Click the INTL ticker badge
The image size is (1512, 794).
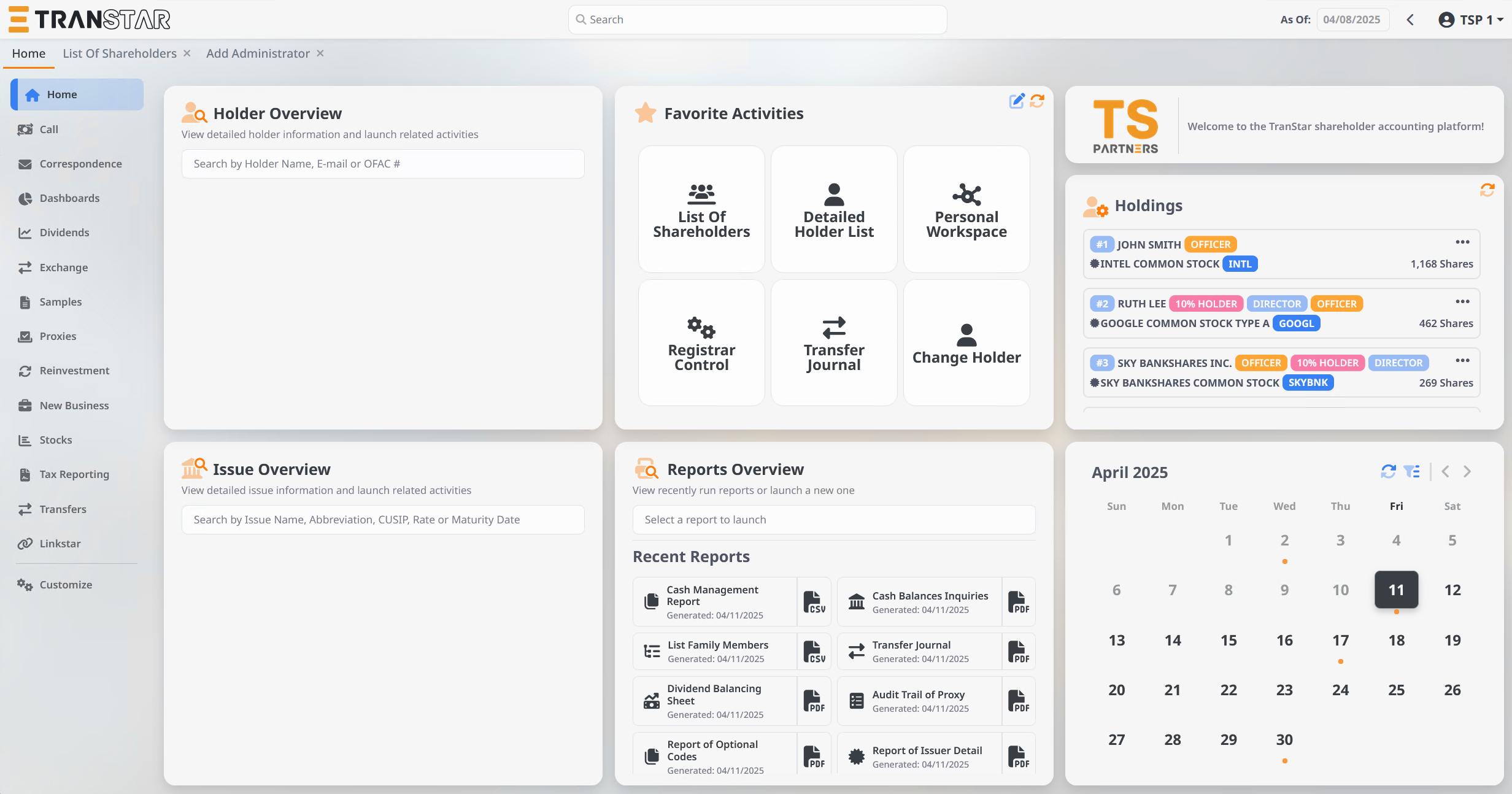tap(1240, 264)
